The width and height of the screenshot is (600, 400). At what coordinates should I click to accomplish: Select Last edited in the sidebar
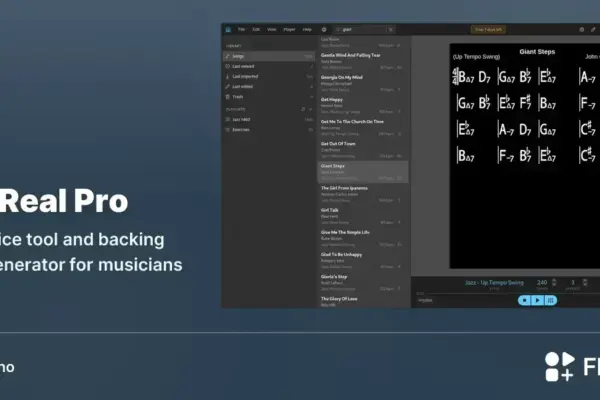[269, 87]
